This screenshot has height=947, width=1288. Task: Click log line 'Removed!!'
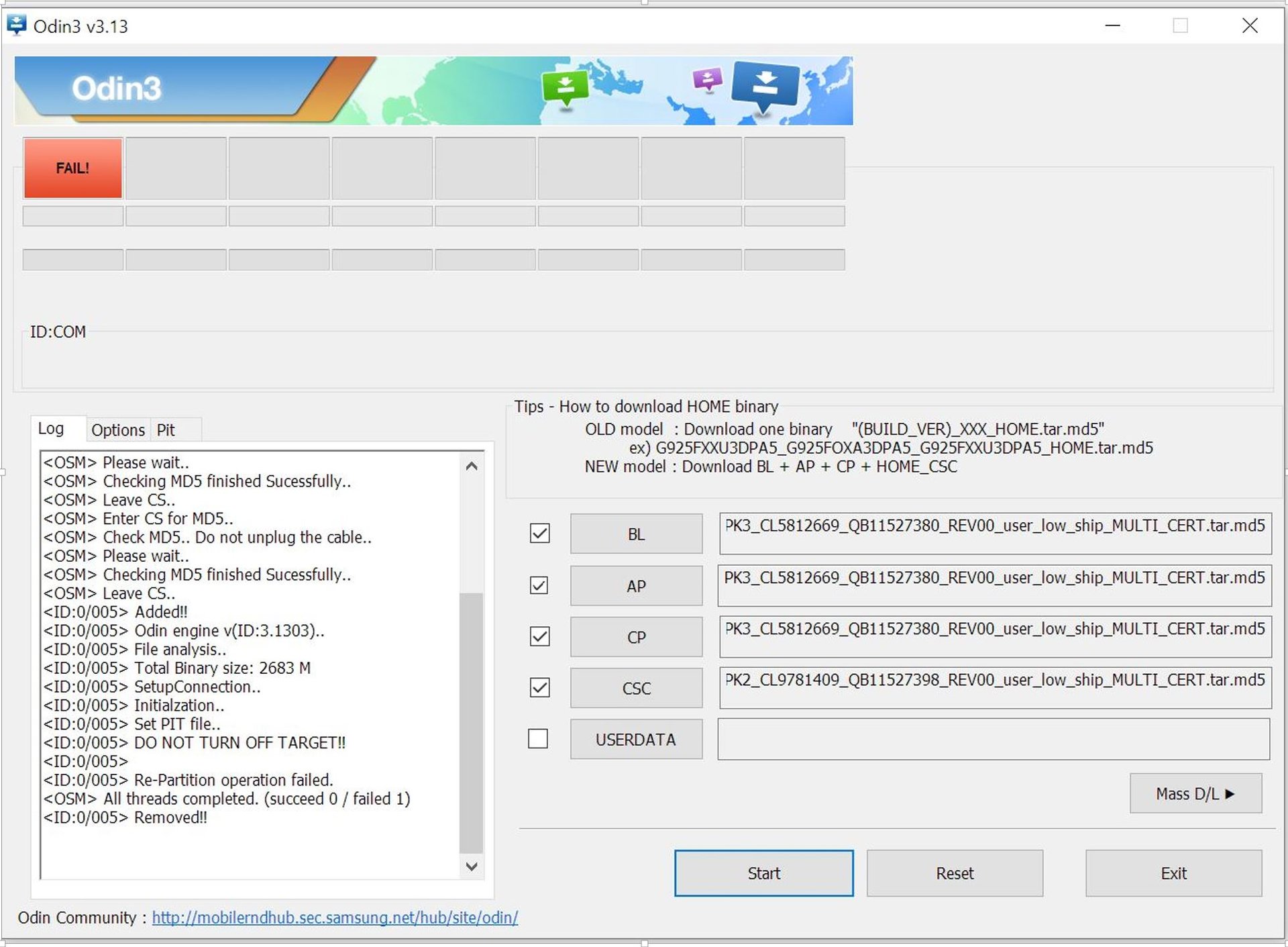pos(125,817)
